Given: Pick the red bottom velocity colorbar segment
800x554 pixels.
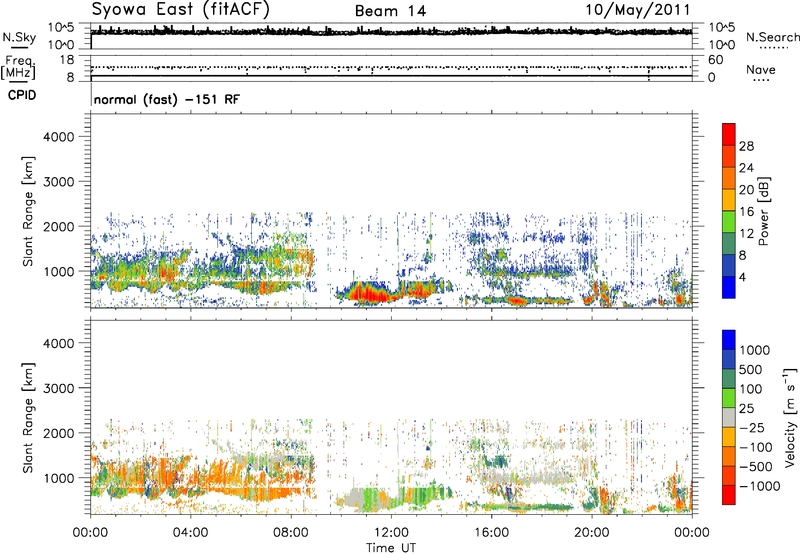Looking at the screenshot, I should (x=729, y=495).
